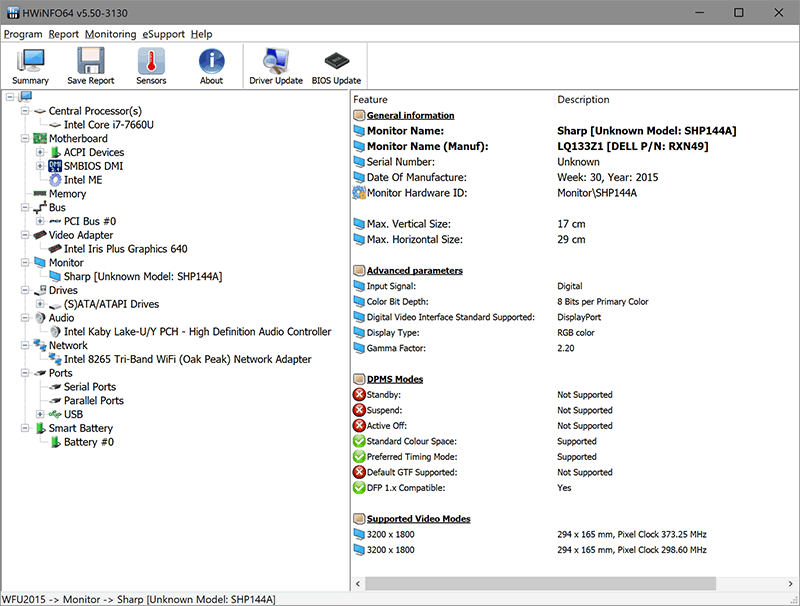This screenshot has width=800, height=606.
Task: Expand the ACPI Devices node
Action: click(x=40, y=152)
